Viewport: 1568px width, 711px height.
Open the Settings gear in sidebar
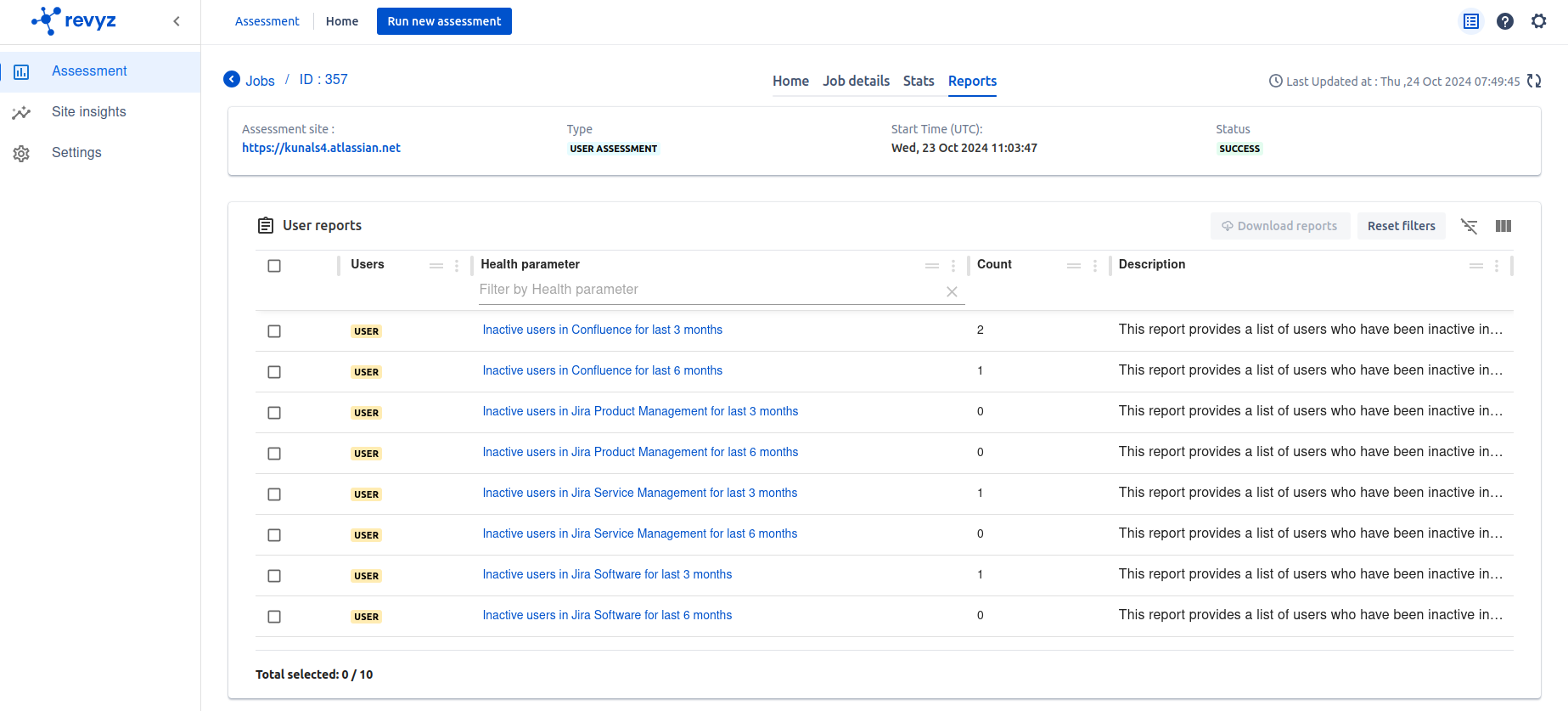click(21, 154)
